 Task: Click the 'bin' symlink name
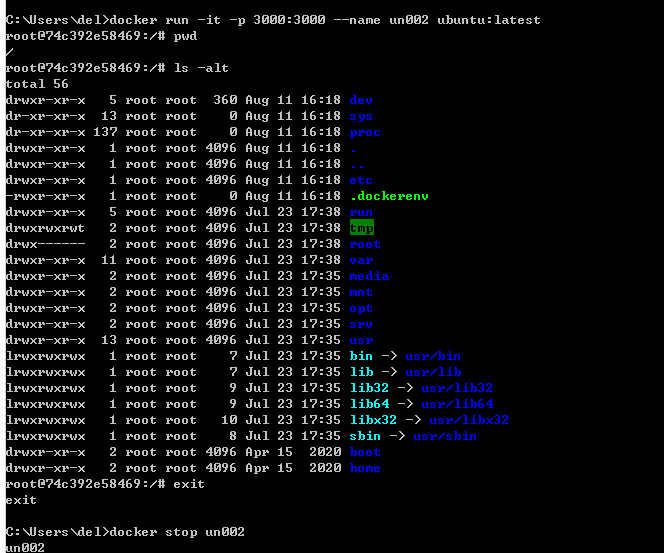[361, 356]
